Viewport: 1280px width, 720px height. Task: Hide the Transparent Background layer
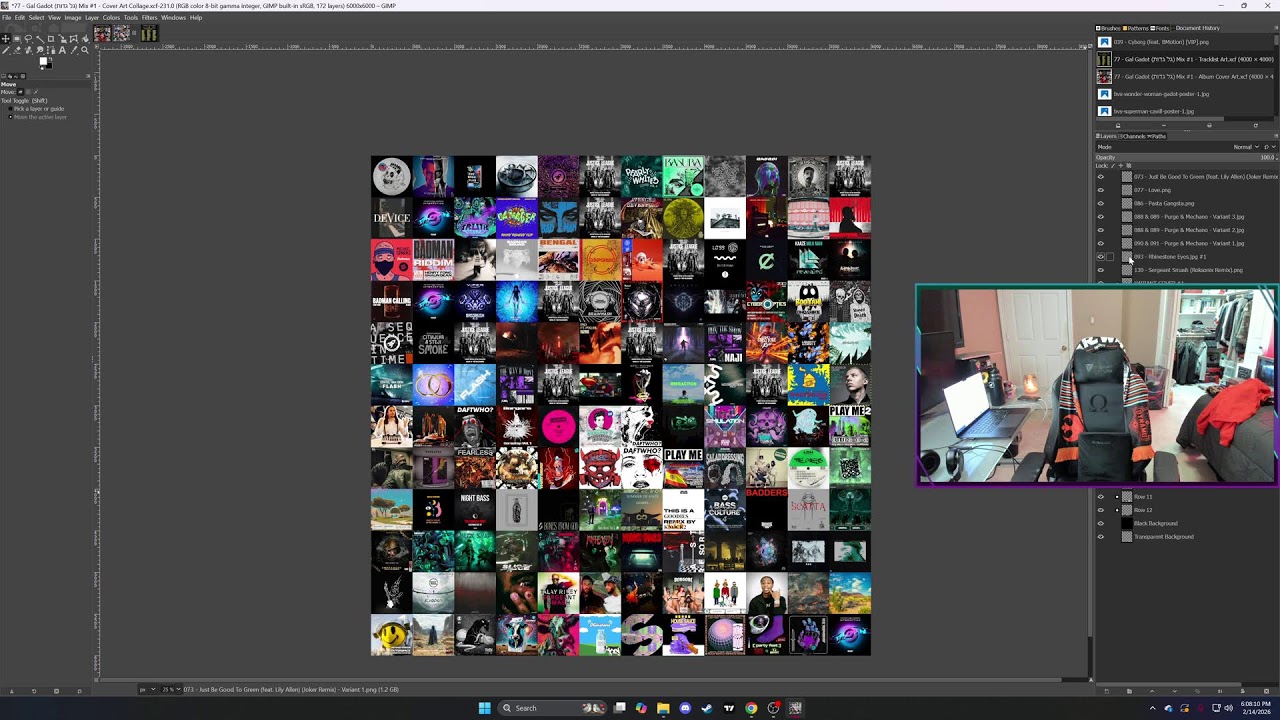pyautogui.click(x=1101, y=537)
